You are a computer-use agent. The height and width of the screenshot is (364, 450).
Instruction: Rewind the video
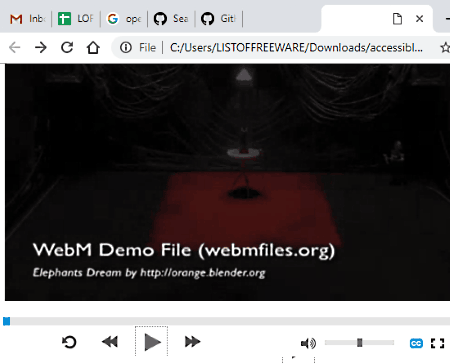click(x=110, y=342)
